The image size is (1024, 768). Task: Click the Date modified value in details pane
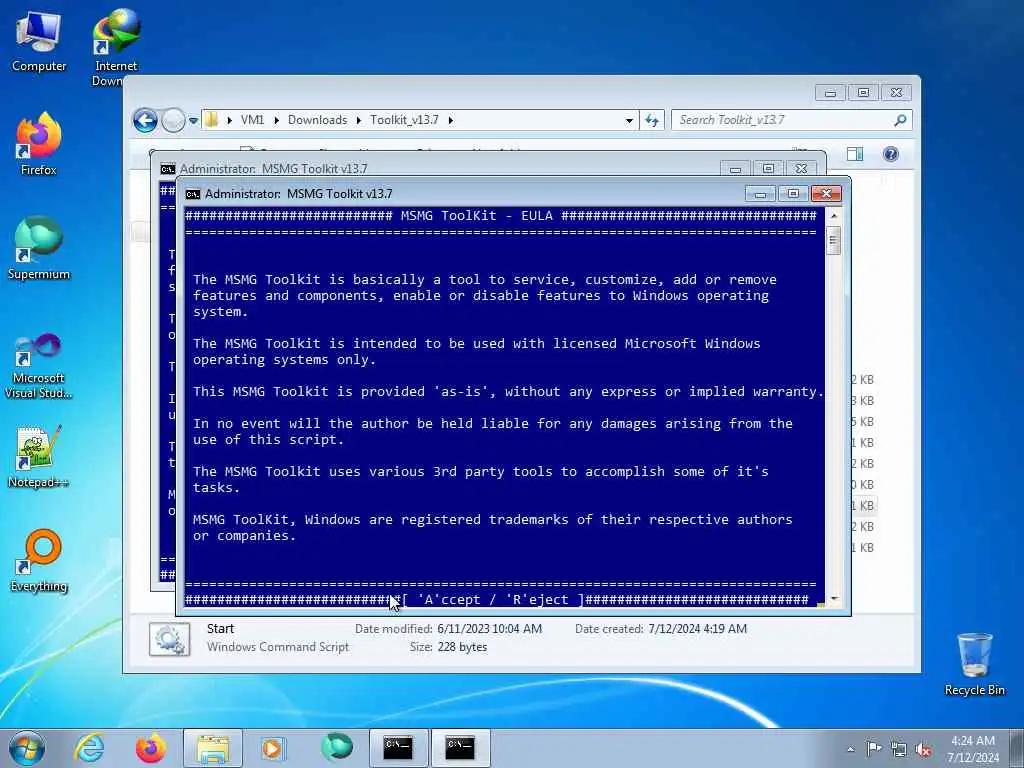point(489,629)
